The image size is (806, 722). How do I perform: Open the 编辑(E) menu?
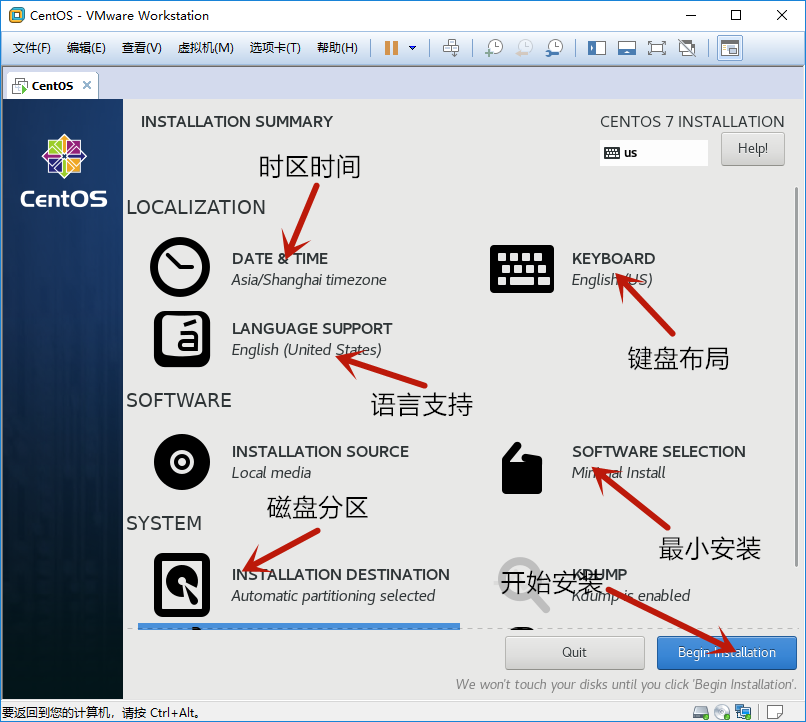(x=86, y=48)
